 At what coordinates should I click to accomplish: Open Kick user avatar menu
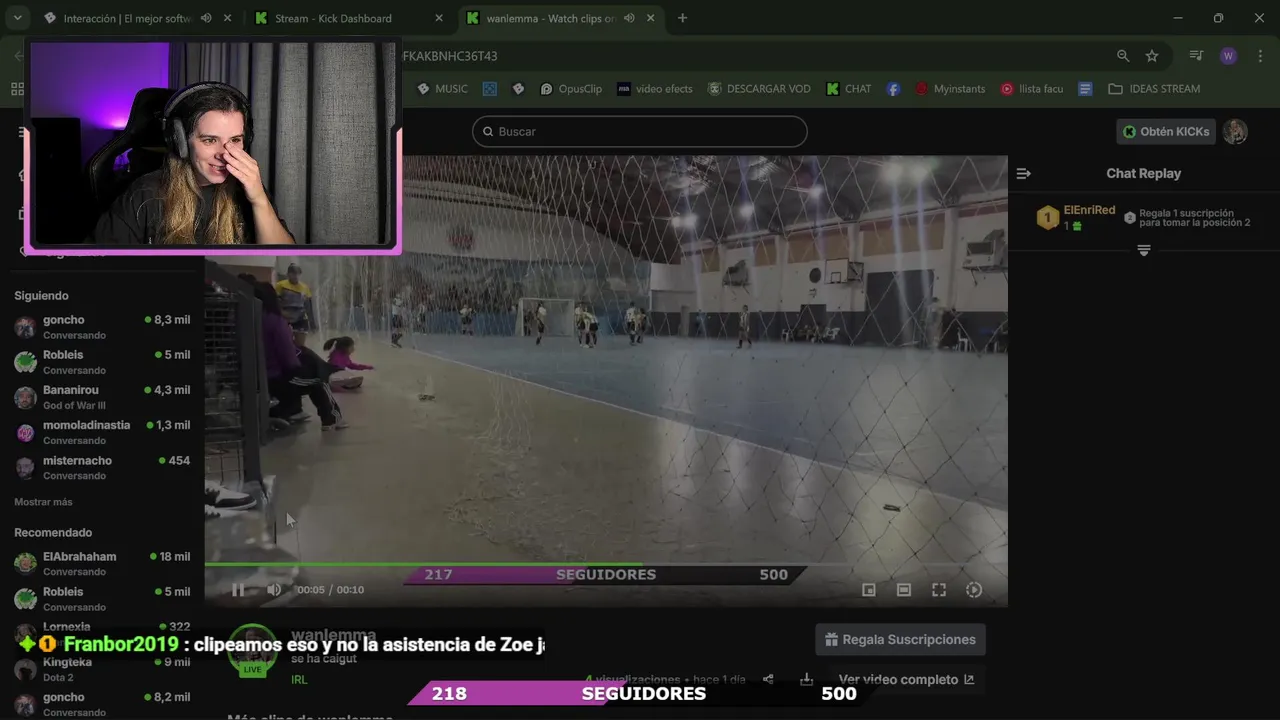1235,131
